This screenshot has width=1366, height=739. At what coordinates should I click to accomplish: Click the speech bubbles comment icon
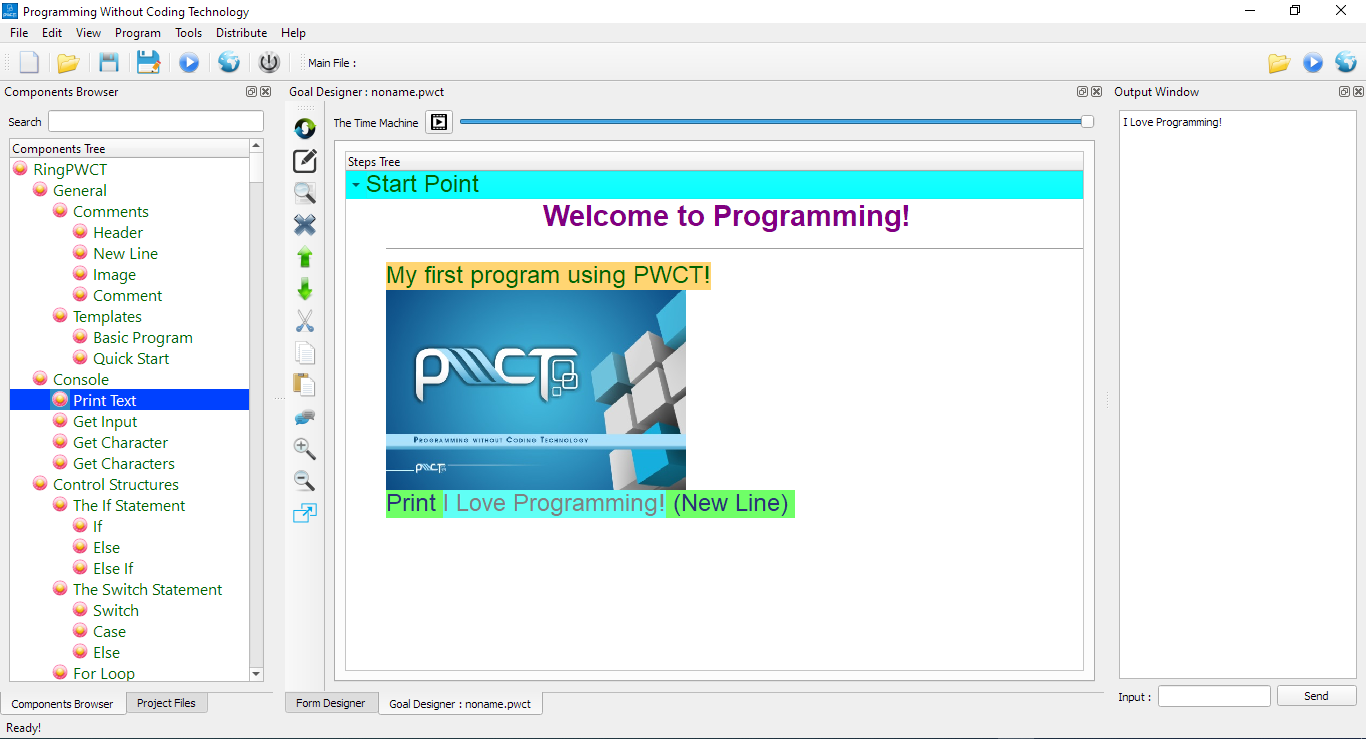[305, 417]
